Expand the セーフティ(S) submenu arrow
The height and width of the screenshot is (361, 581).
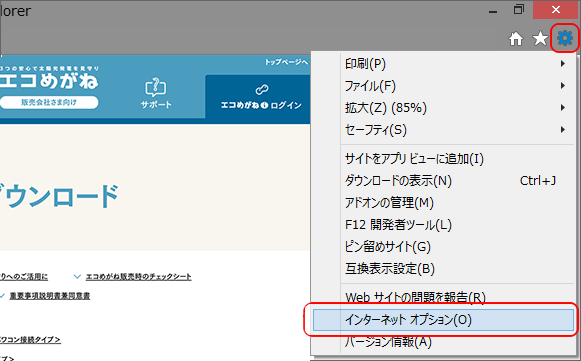coord(563,129)
